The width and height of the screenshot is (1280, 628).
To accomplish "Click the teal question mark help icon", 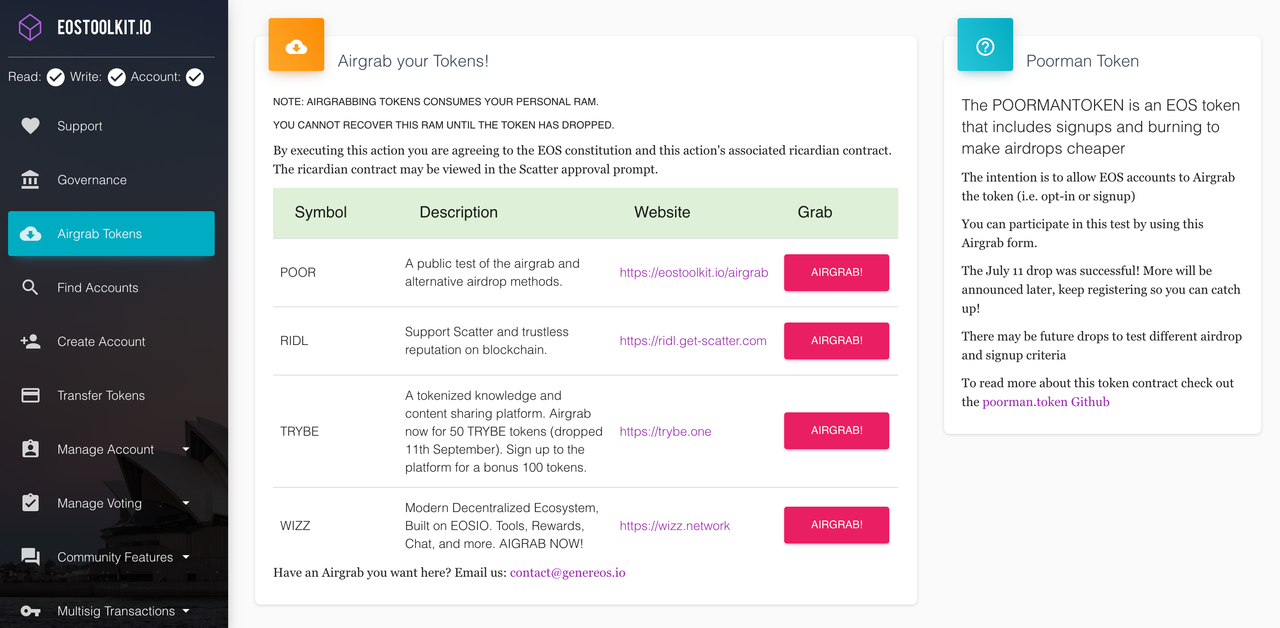I will tap(985, 46).
